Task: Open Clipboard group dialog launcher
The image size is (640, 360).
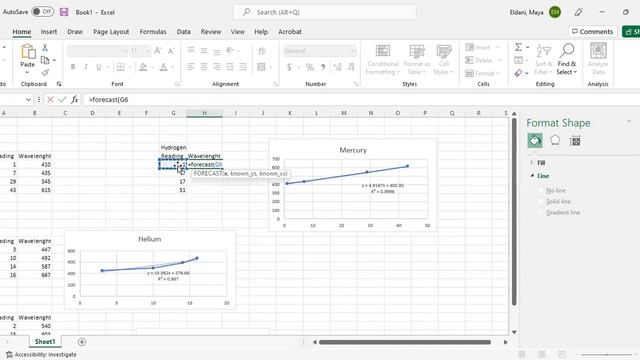Action: click(59, 84)
